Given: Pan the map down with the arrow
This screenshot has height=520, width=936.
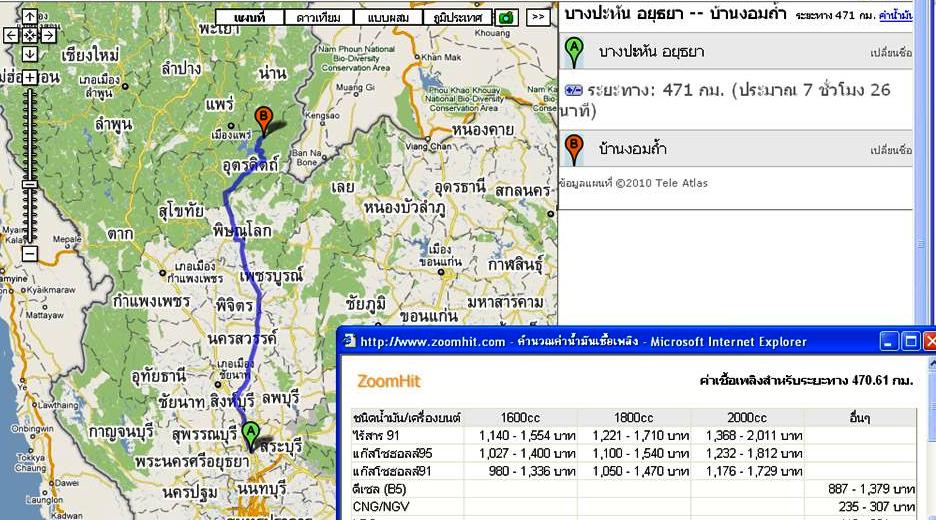Looking at the screenshot, I should pyautogui.click(x=30, y=53).
